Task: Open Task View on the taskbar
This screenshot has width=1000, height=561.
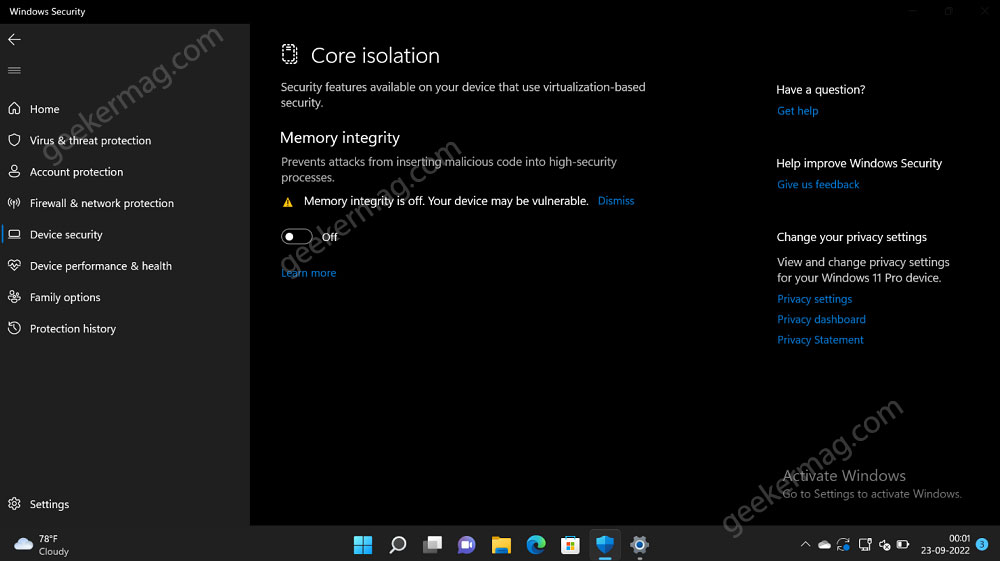Action: 432,544
